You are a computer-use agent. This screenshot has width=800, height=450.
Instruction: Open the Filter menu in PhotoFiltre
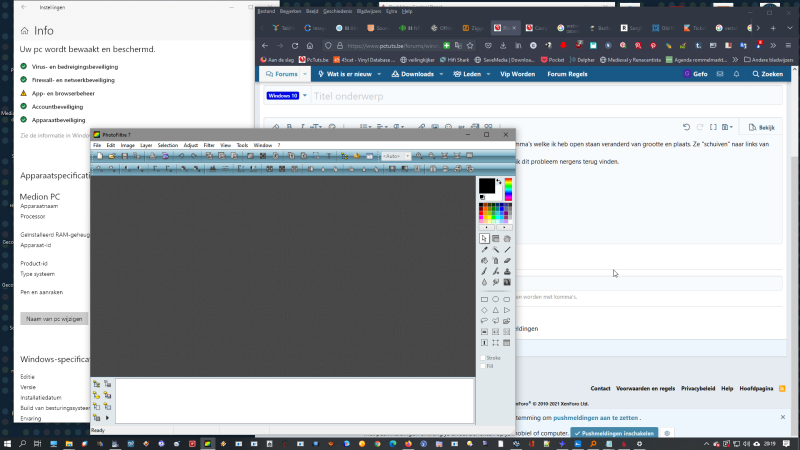(x=209, y=145)
